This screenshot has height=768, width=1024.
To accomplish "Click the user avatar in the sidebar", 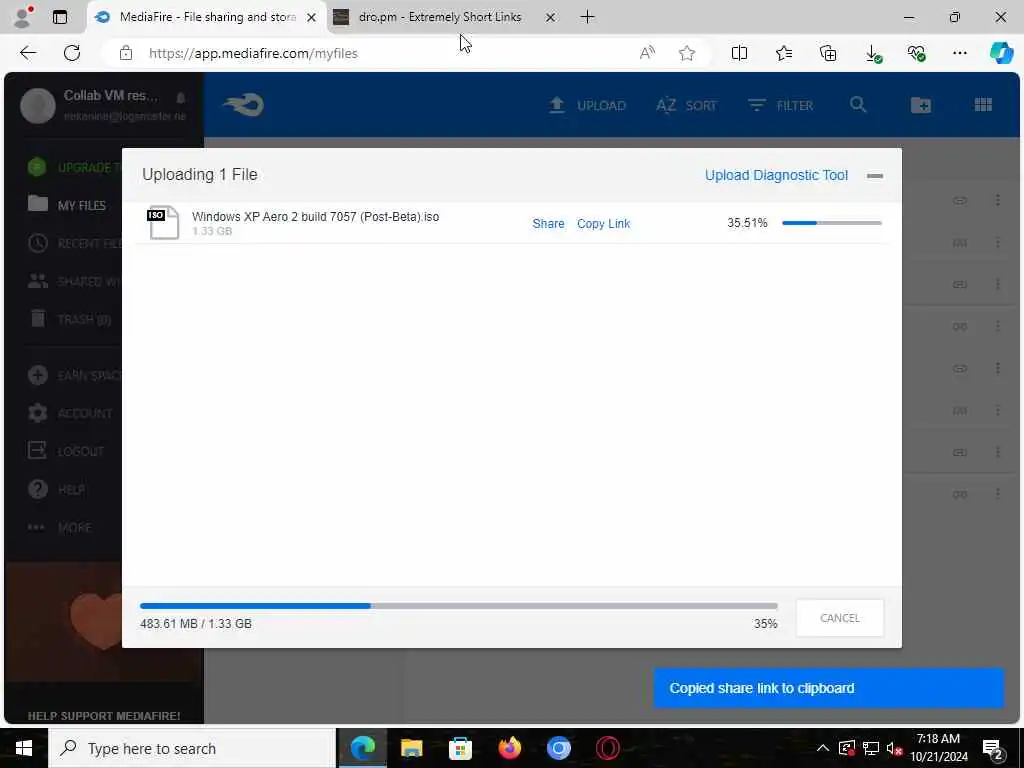I will [x=38, y=105].
